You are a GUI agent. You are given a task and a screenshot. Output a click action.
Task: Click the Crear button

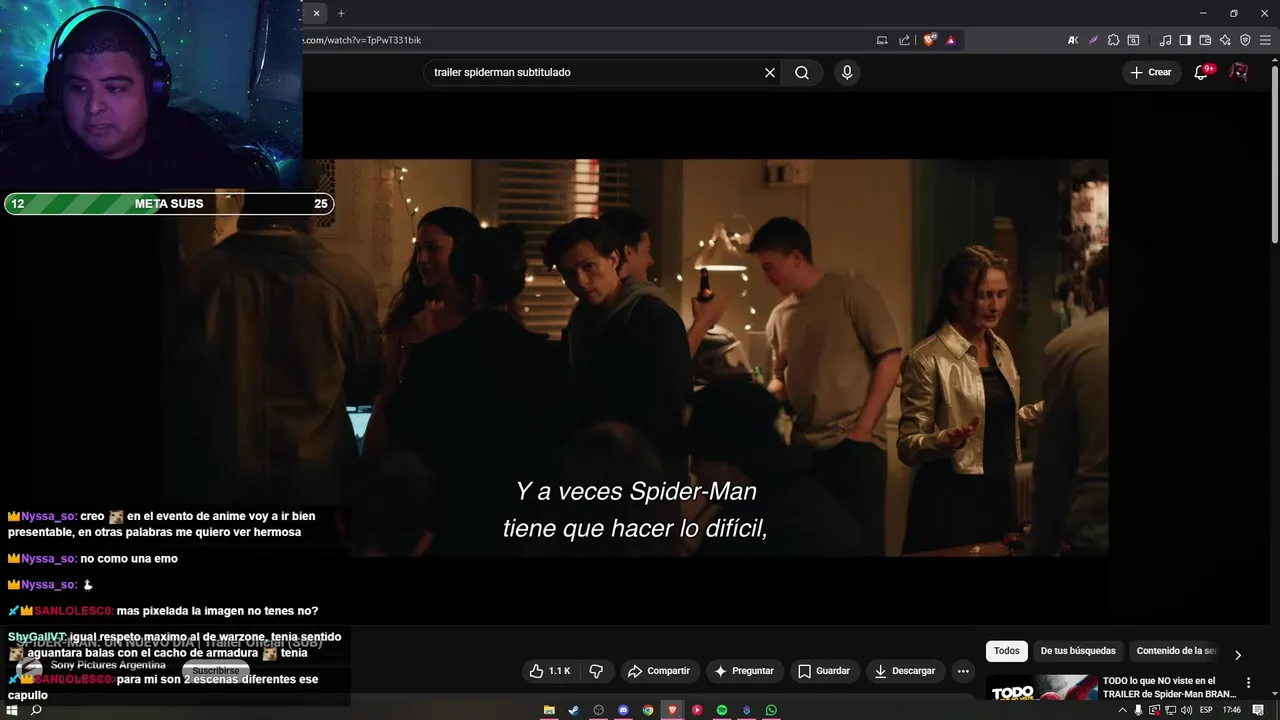(x=1150, y=72)
